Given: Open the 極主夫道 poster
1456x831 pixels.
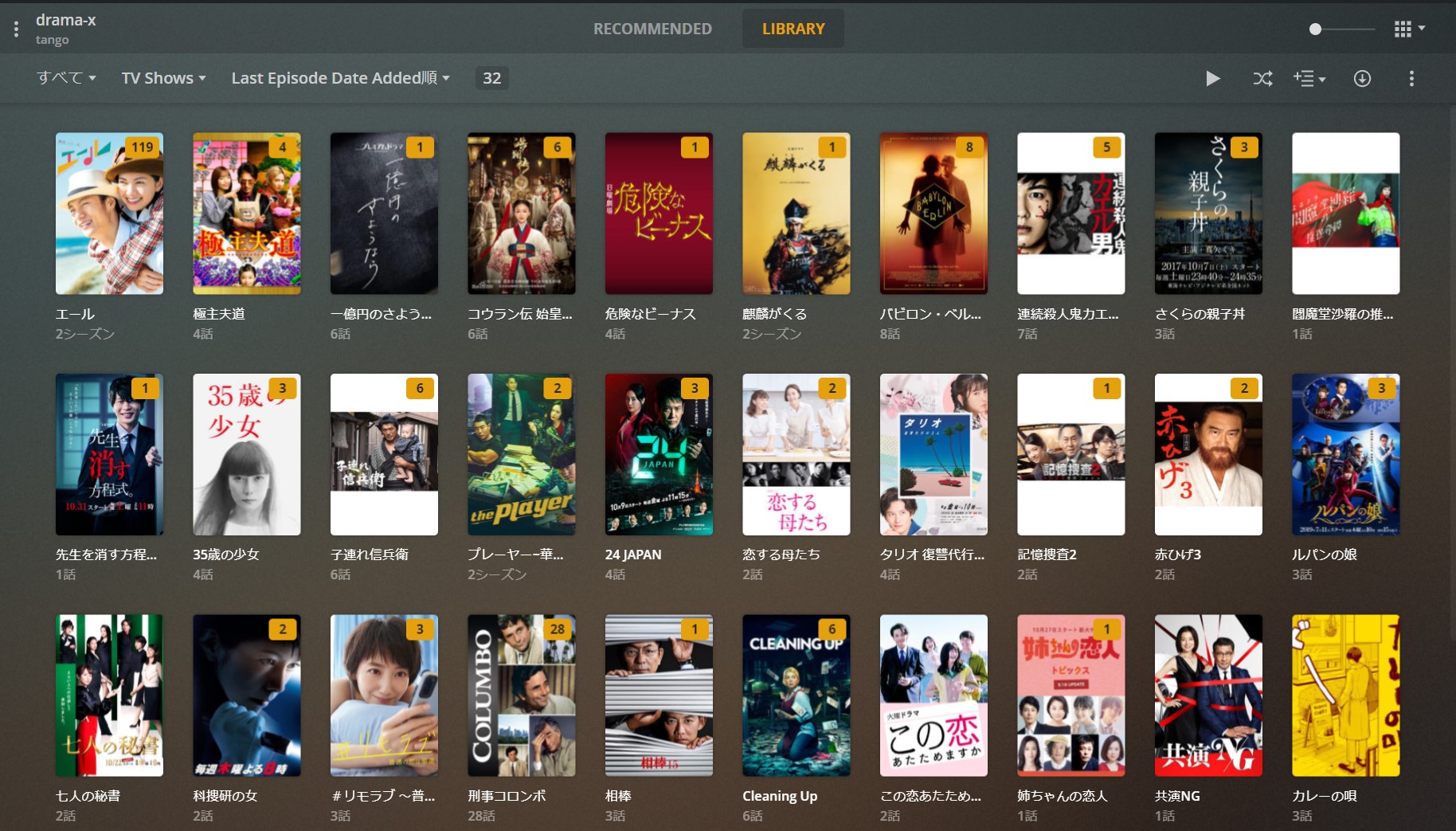Looking at the screenshot, I should [247, 214].
